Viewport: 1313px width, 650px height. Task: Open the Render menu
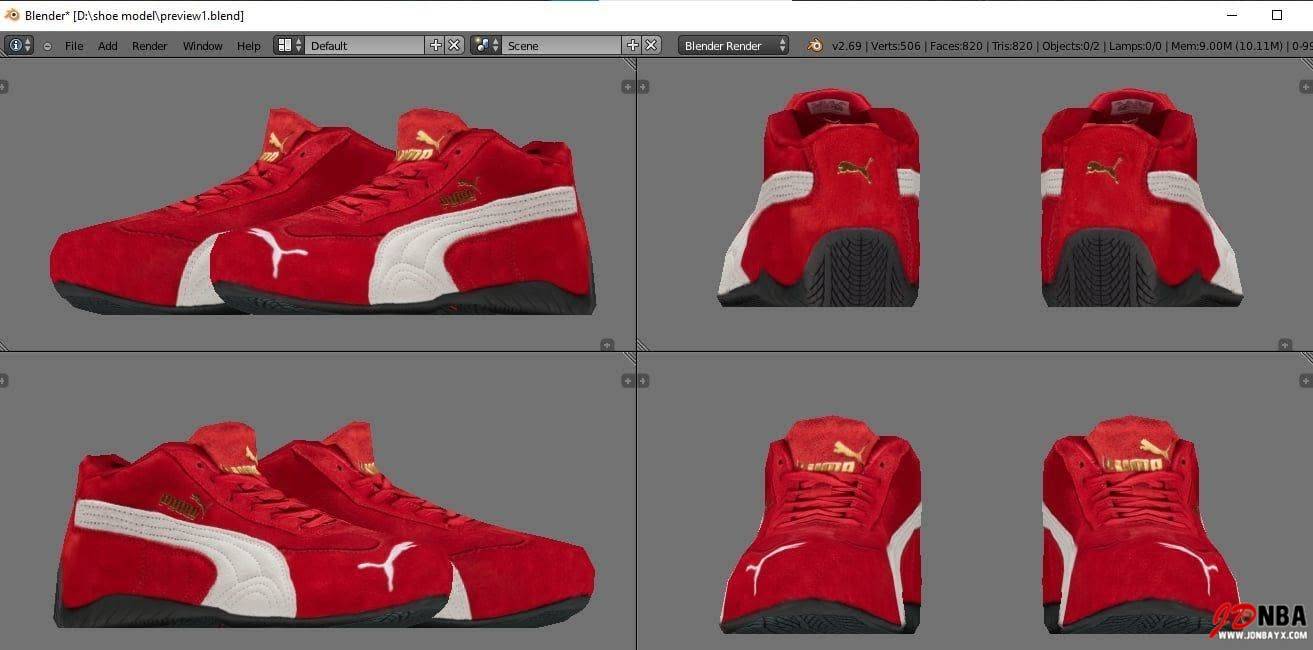coord(150,46)
